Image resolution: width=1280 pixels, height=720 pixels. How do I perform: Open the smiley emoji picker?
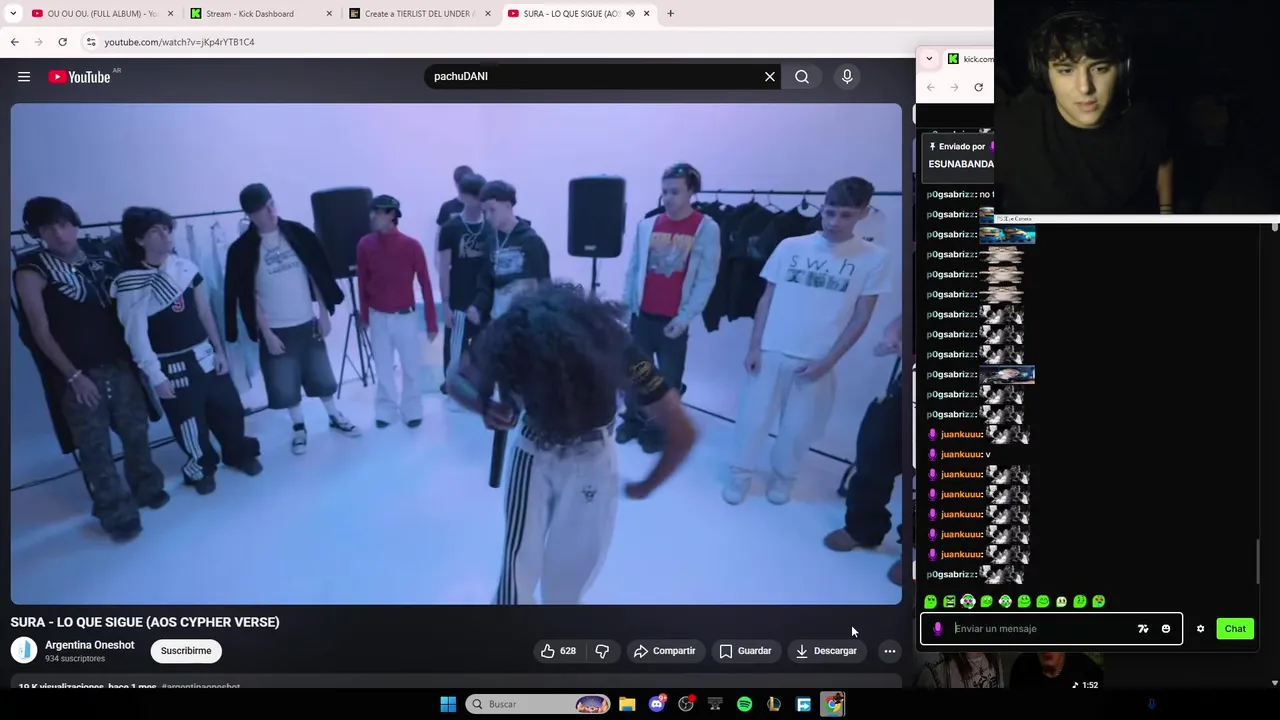pyautogui.click(x=1166, y=629)
